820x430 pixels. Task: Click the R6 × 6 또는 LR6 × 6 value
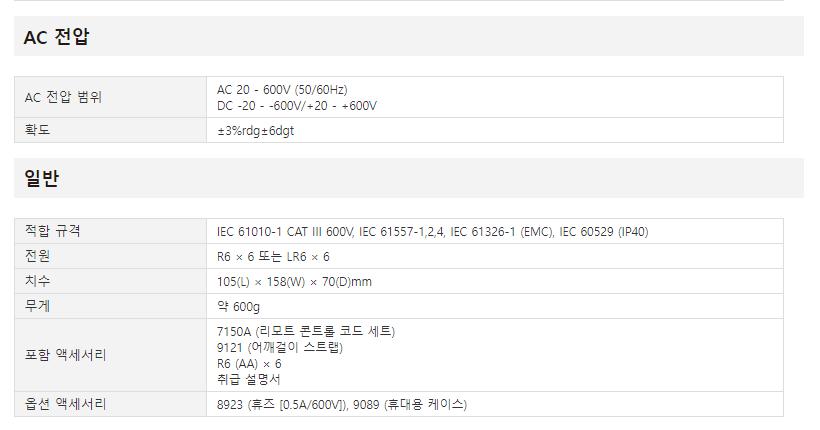pos(273,257)
